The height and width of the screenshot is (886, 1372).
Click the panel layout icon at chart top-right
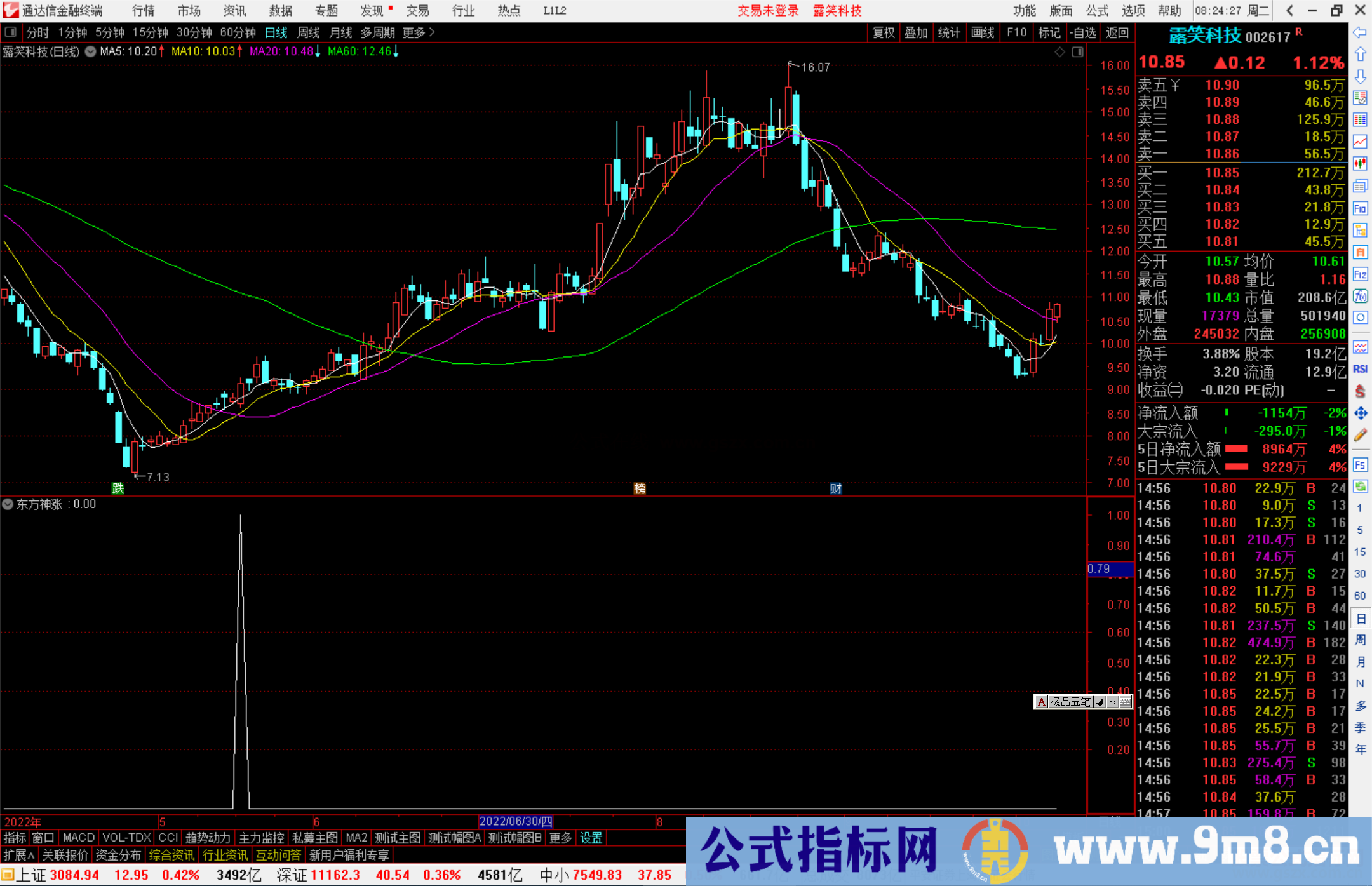[x=1077, y=52]
